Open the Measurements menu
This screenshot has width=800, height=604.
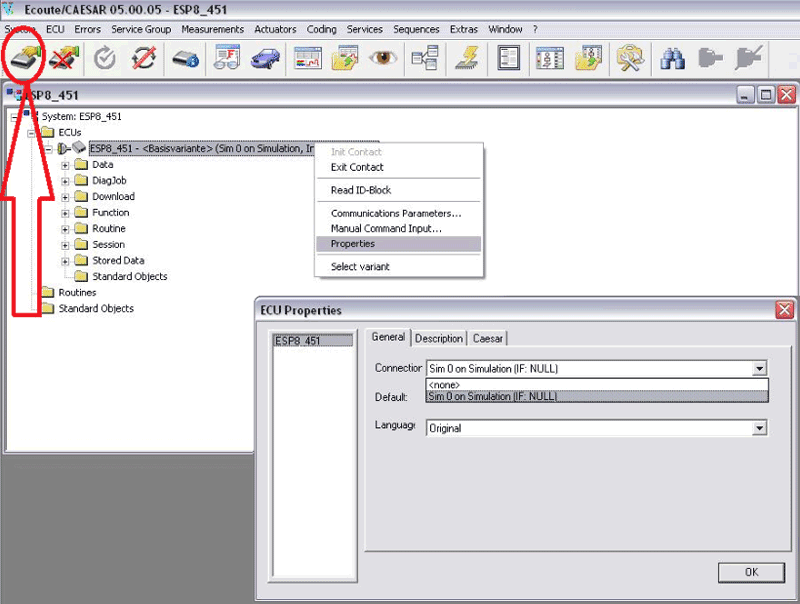pyautogui.click(x=213, y=29)
